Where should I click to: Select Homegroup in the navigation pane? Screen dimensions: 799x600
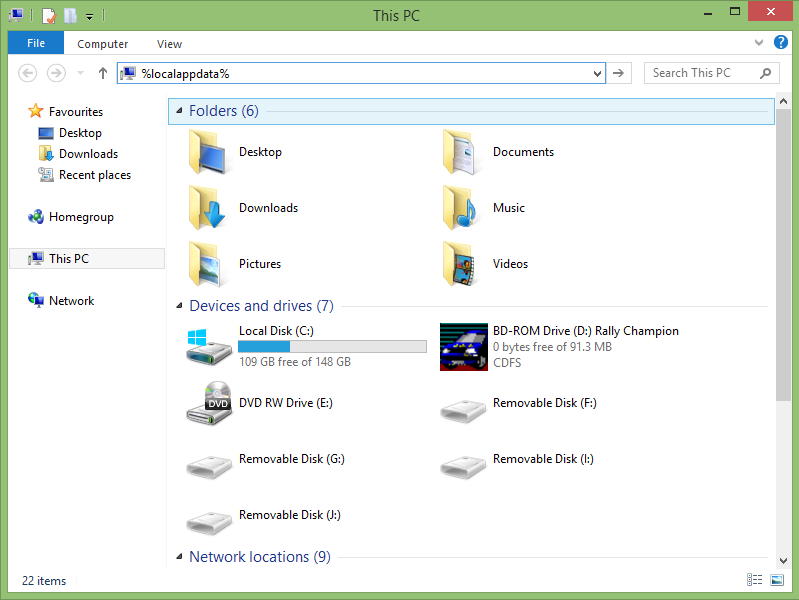[81, 217]
